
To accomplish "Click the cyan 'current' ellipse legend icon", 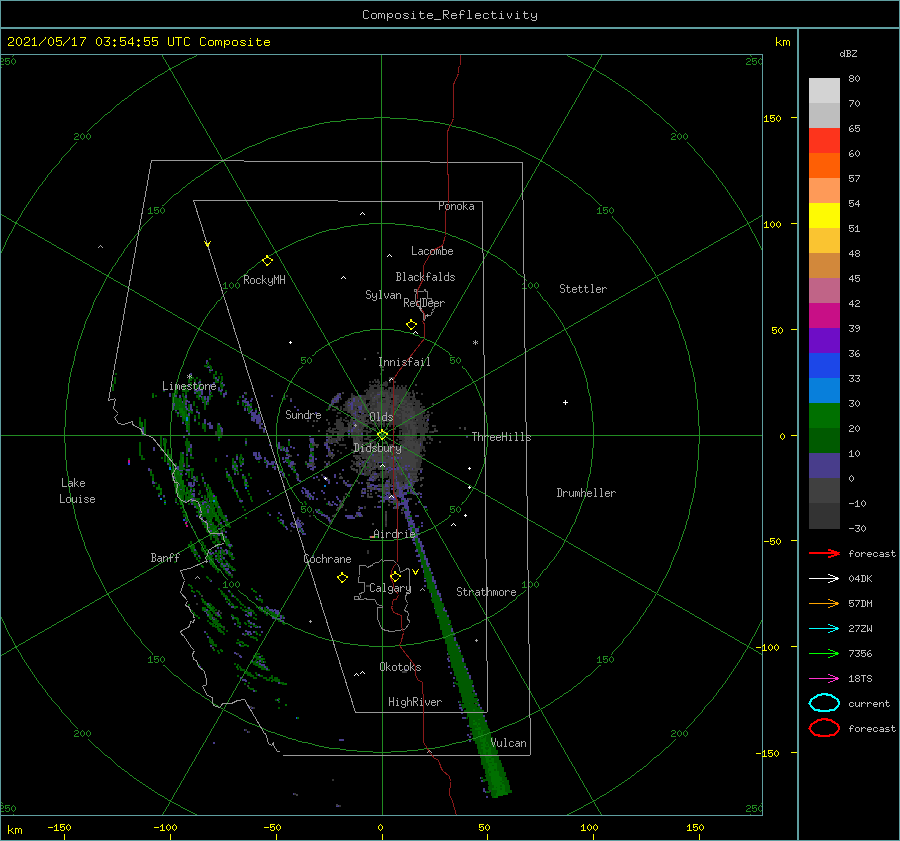I will click(x=824, y=703).
